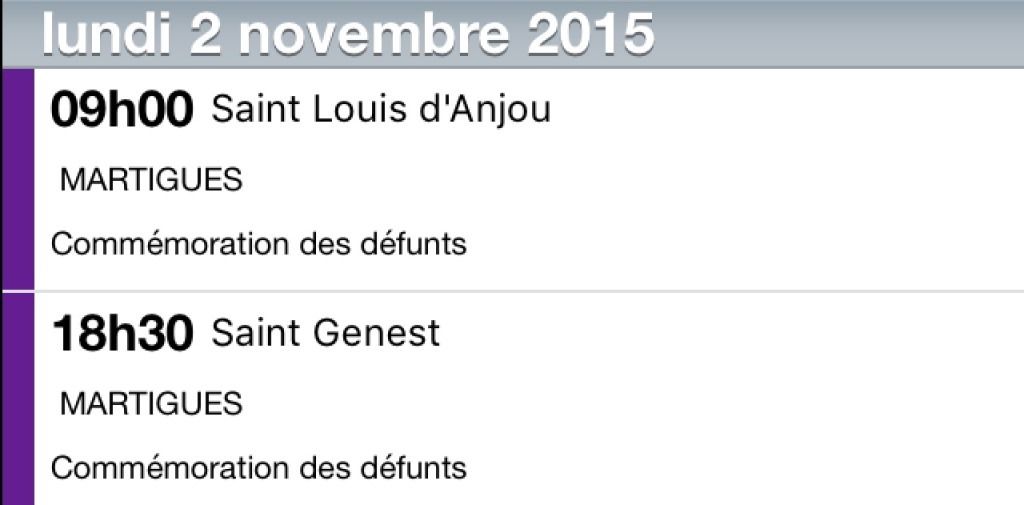The height and width of the screenshot is (505, 1024).
Task: Click the word lundi in the header
Action: tap(106, 35)
